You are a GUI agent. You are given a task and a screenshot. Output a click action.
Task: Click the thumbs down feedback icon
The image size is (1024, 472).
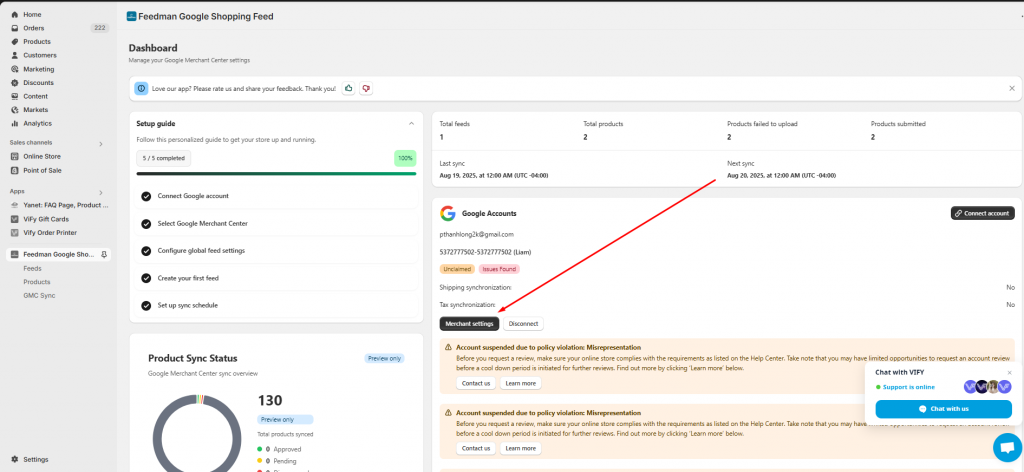coord(366,88)
